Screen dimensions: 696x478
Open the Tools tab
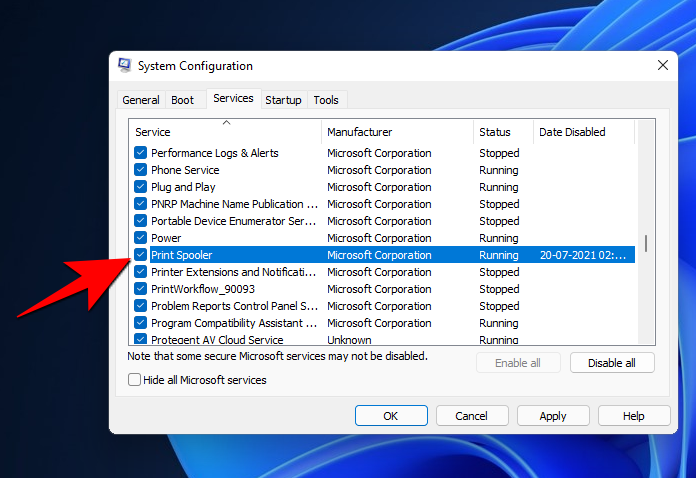(326, 100)
